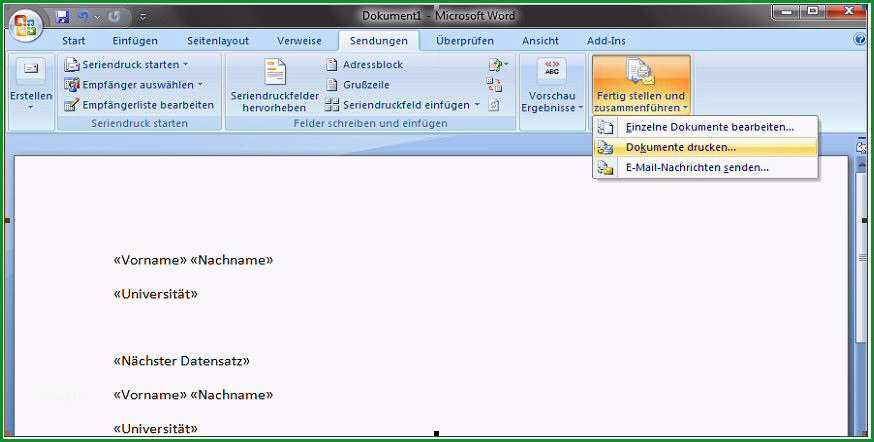
Task: Click the first «Universität» merge field
Action: point(156,294)
